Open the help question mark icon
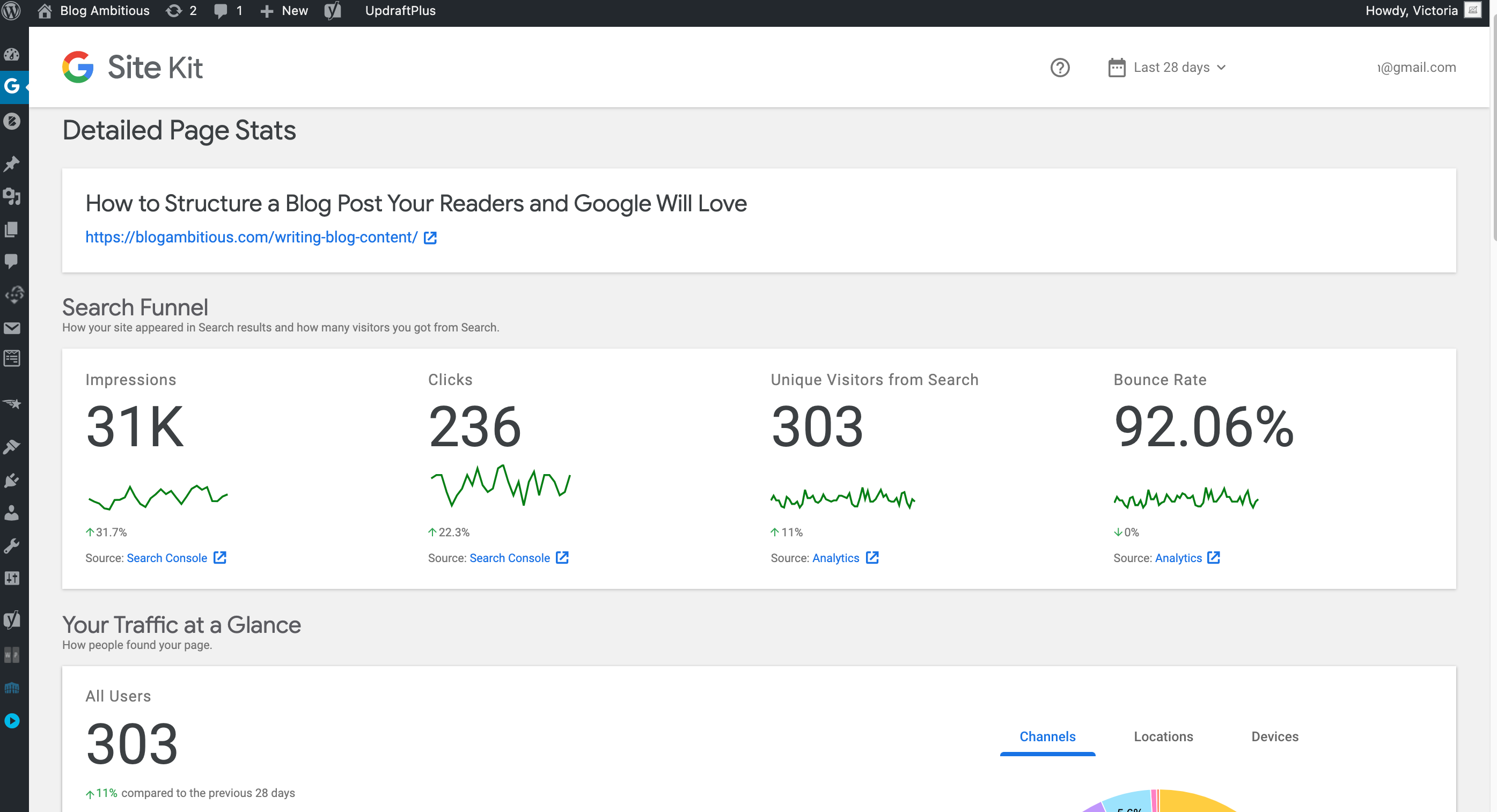The image size is (1497, 812). coord(1060,67)
